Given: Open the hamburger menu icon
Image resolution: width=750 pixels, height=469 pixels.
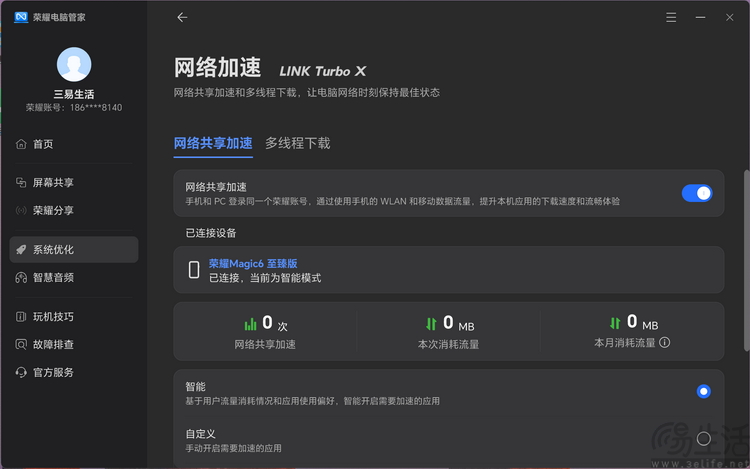Looking at the screenshot, I should pos(671,18).
